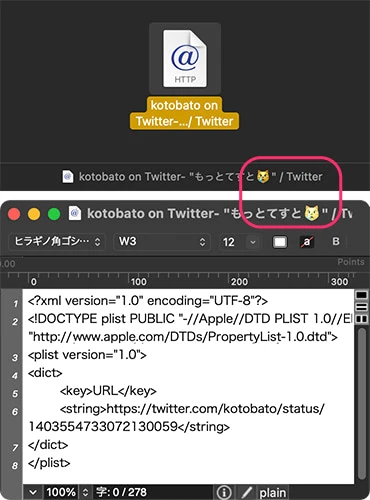Select the HTTP webloc file icon
Image resolution: width=370 pixels, height=500 pixels.
click(185, 59)
